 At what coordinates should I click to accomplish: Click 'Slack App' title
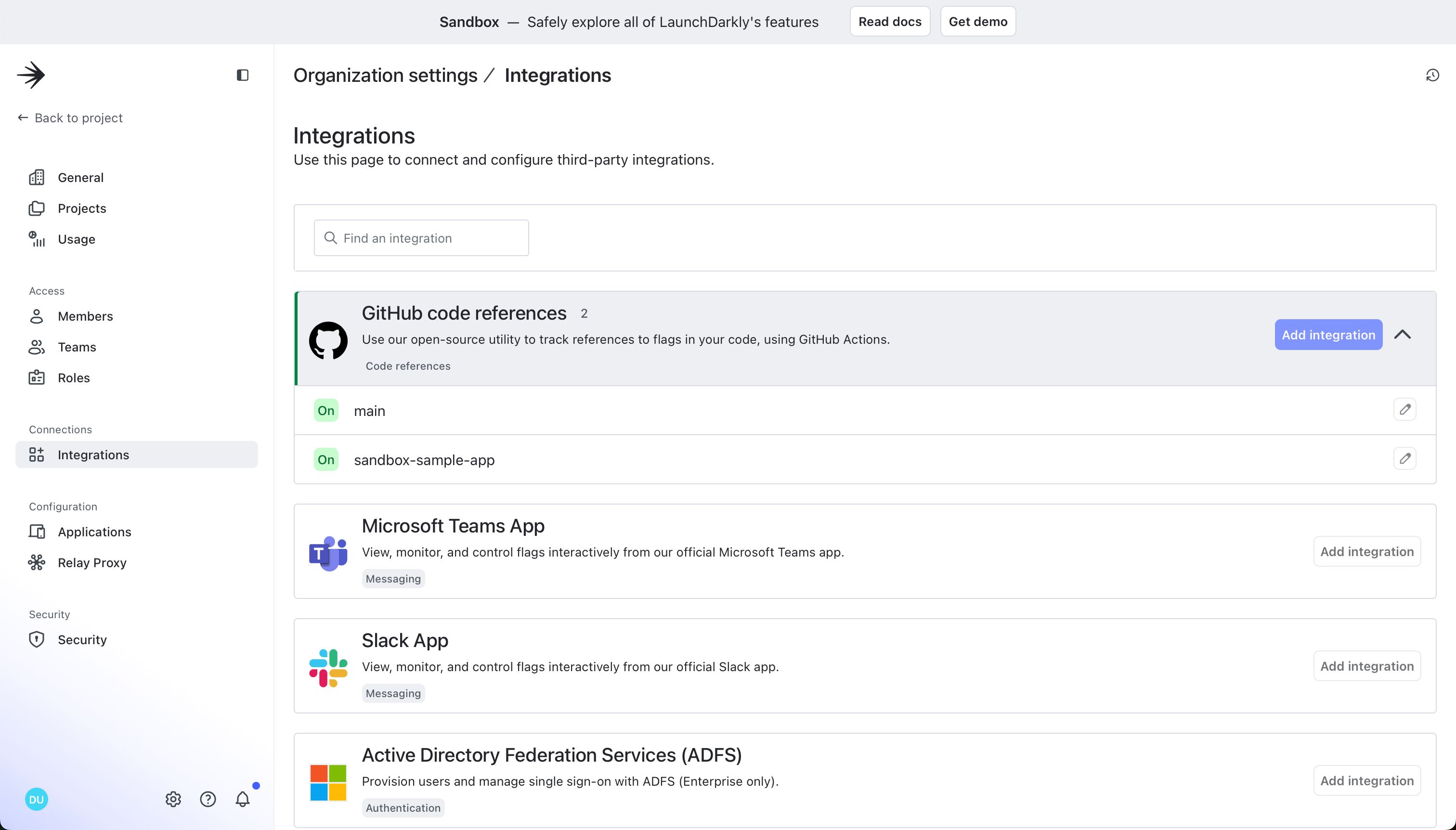(x=405, y=640)
